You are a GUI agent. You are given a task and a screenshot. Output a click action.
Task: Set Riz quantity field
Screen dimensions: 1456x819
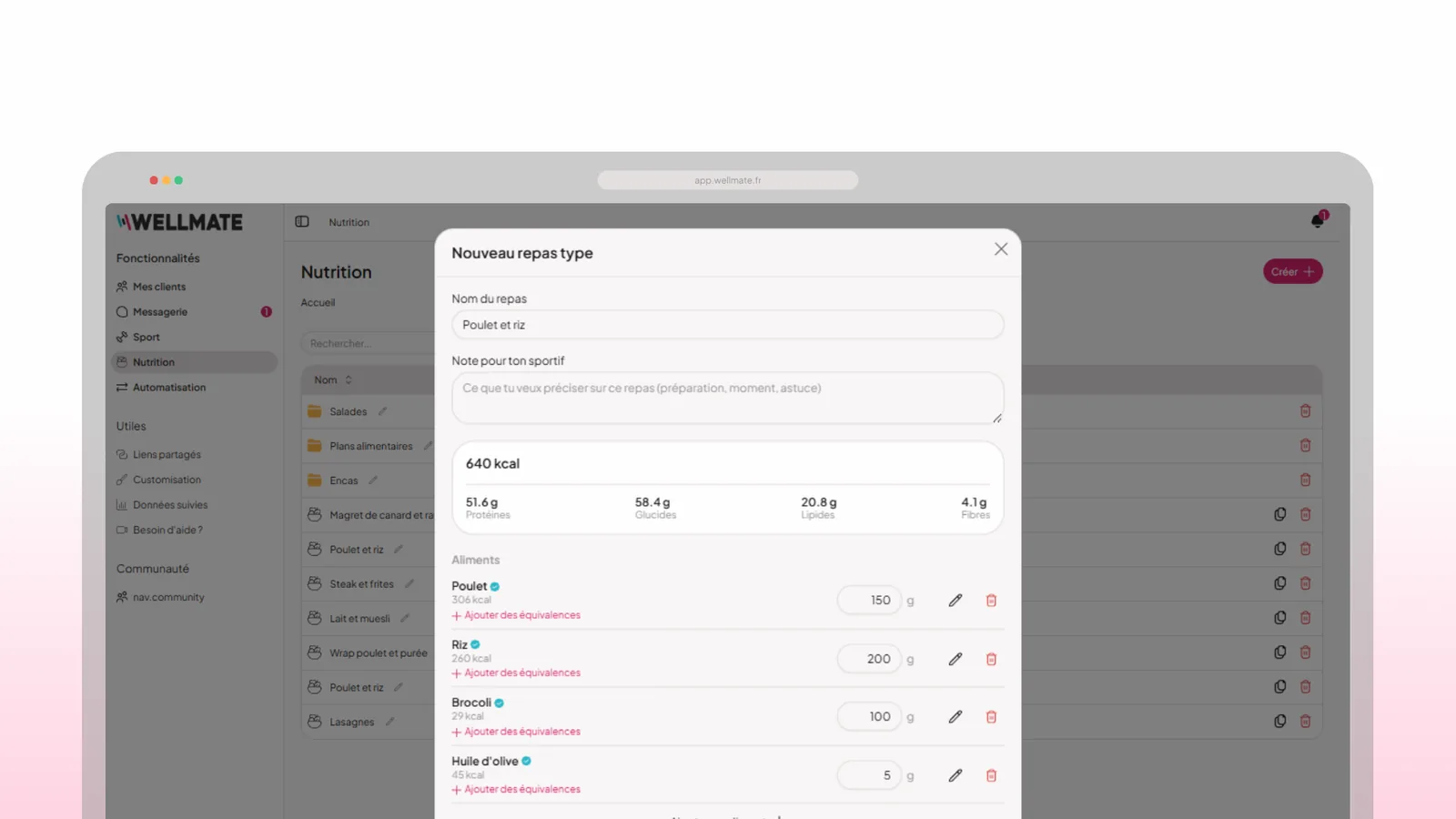pos(869,659)
